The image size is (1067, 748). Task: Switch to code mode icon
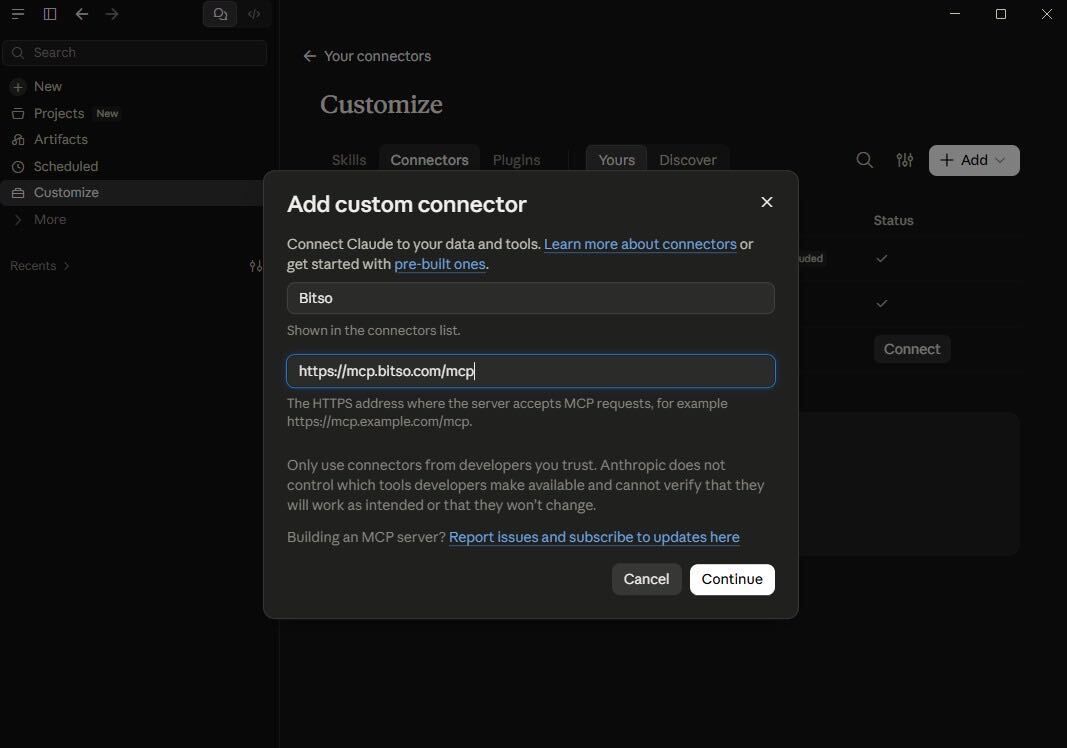point(255,14)
